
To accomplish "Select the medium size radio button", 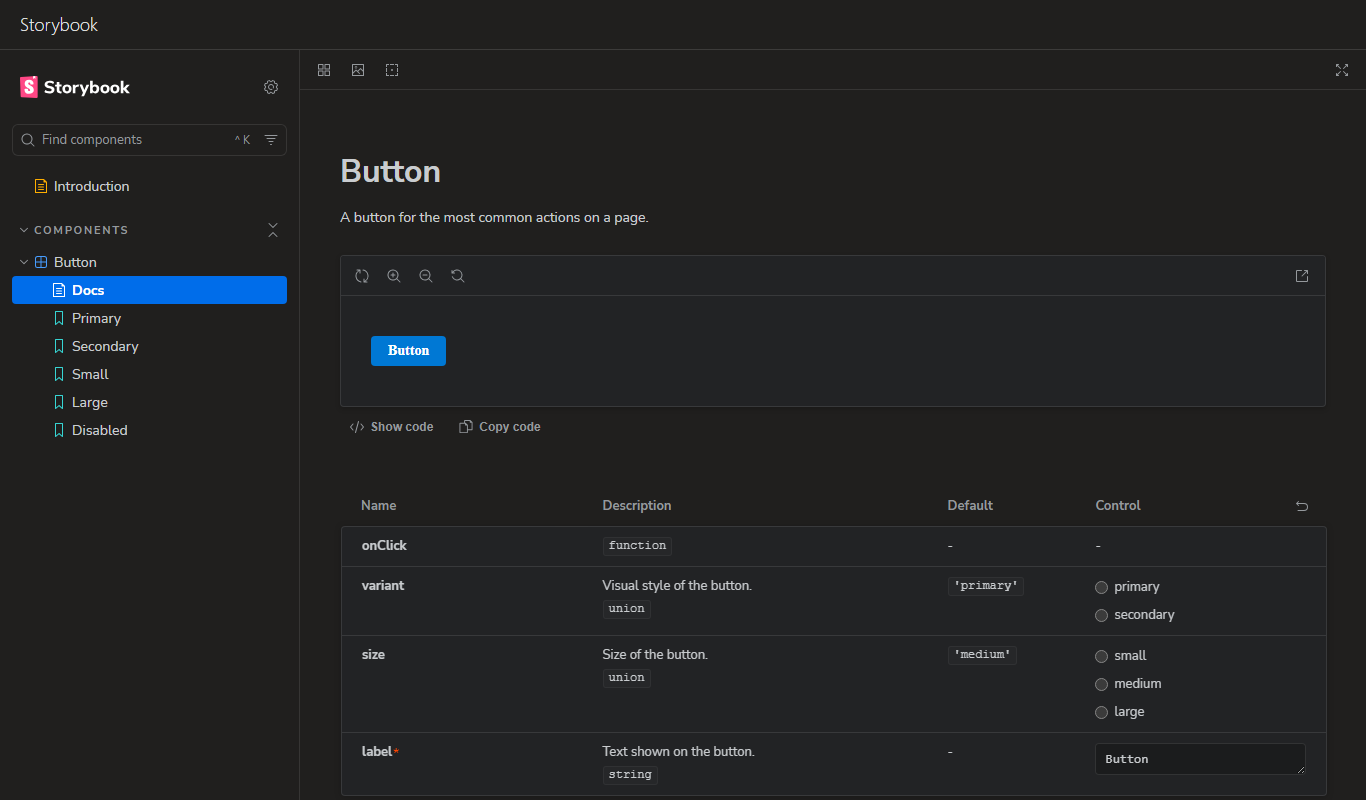I will click(1102, 684).
